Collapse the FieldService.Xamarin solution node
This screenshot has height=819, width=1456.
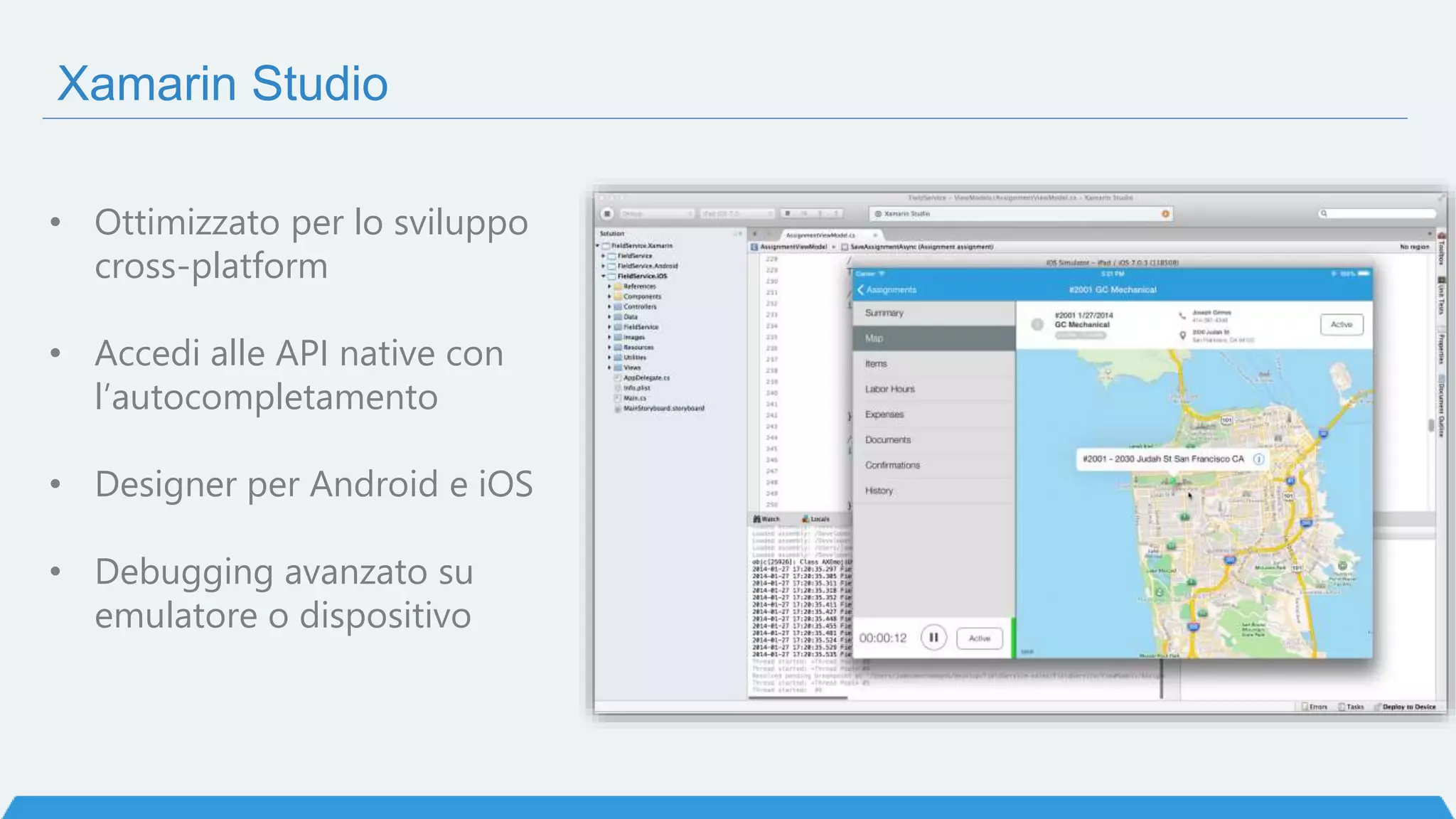pos(598,246)
